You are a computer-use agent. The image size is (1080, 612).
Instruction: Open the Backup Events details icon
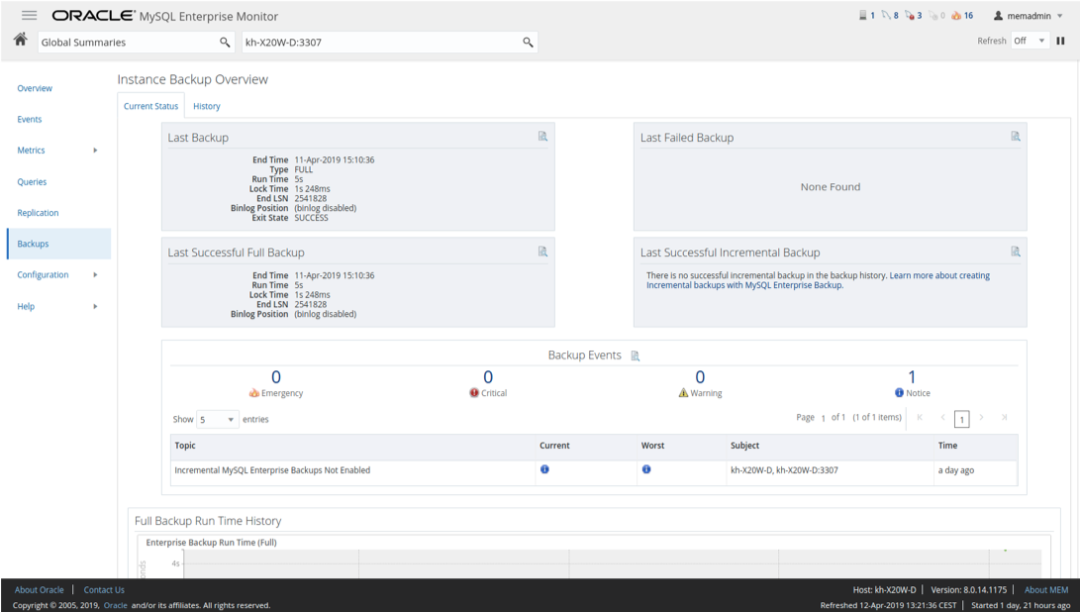[635, 356]
